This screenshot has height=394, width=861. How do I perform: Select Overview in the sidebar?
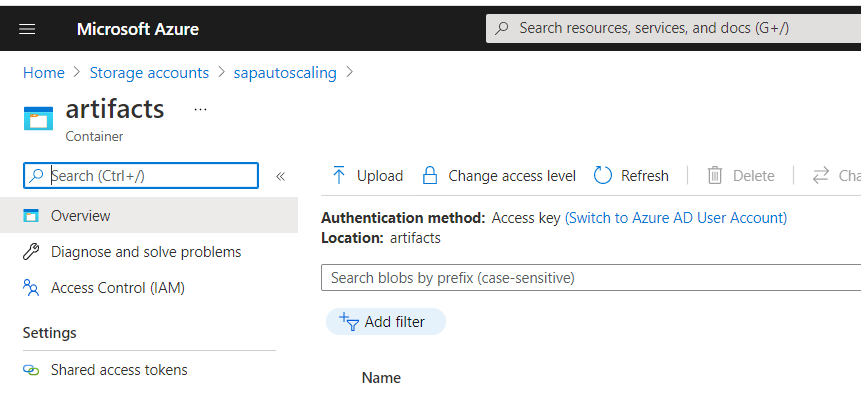(149, 216)
